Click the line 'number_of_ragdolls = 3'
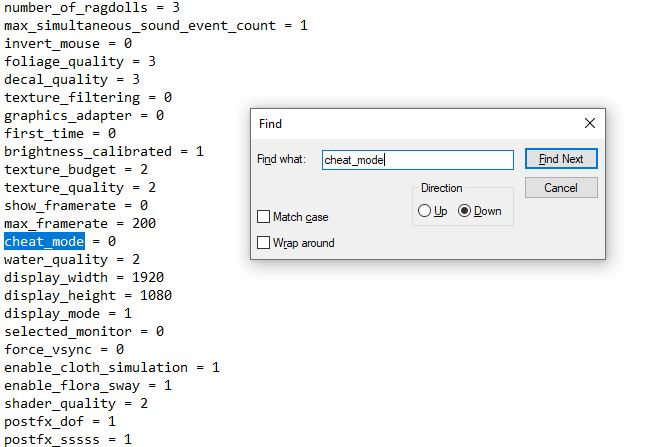 92,7
